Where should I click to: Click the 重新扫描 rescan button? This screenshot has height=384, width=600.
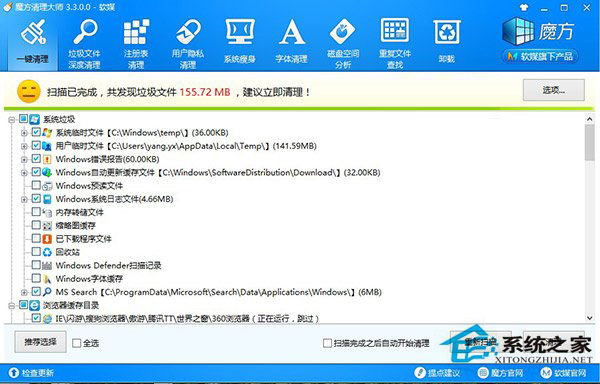pos(481,342)
